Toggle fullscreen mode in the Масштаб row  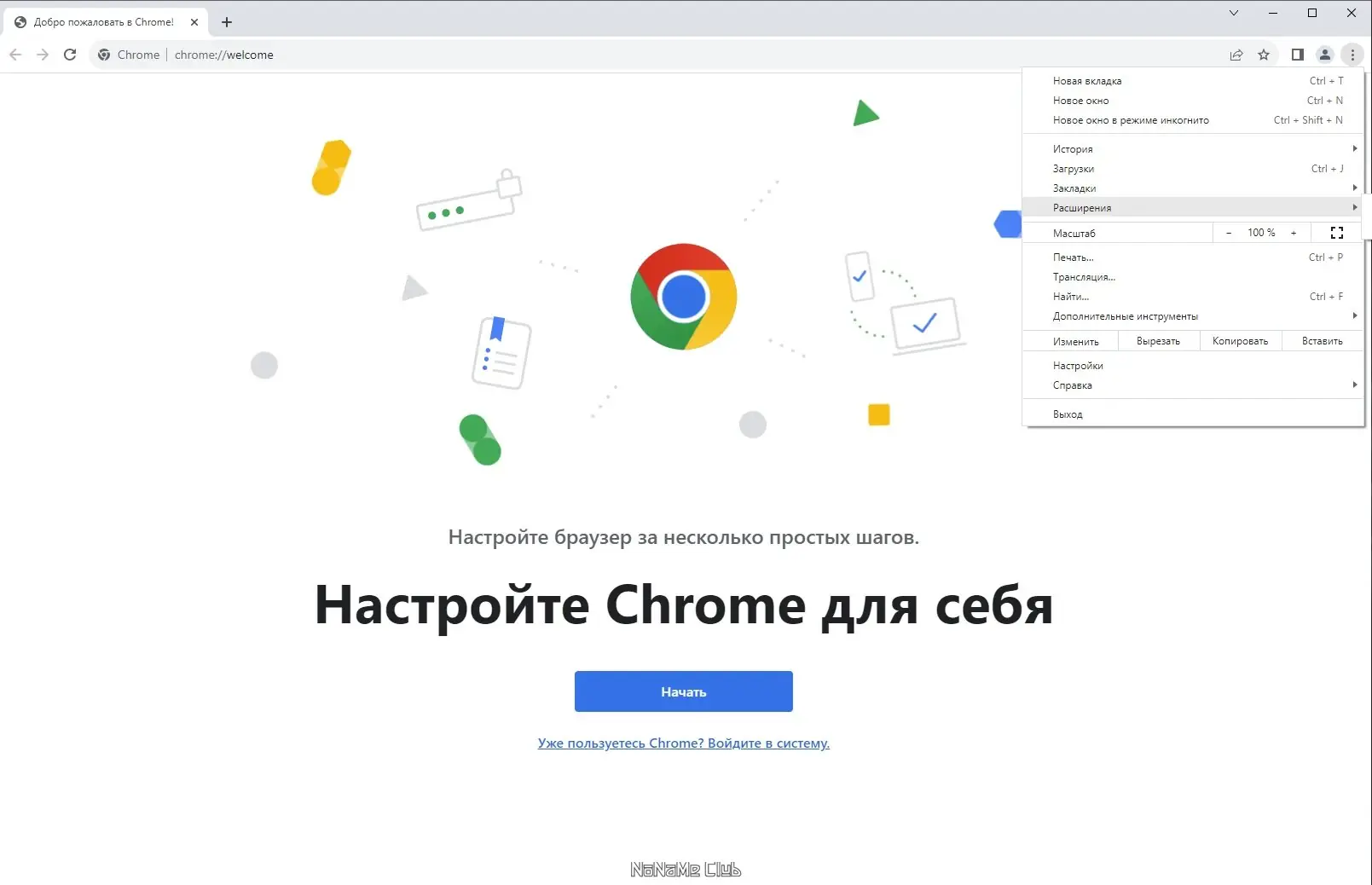pos(1337,233)
